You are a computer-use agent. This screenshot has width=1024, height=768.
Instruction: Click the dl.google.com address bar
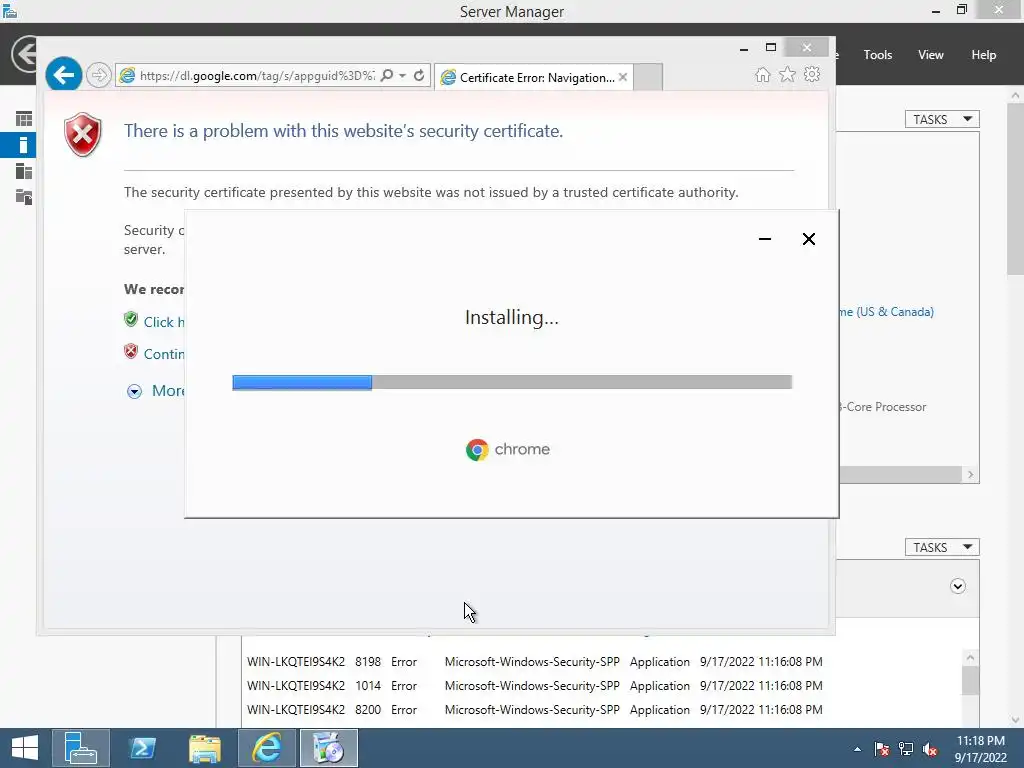click(257, 76)
